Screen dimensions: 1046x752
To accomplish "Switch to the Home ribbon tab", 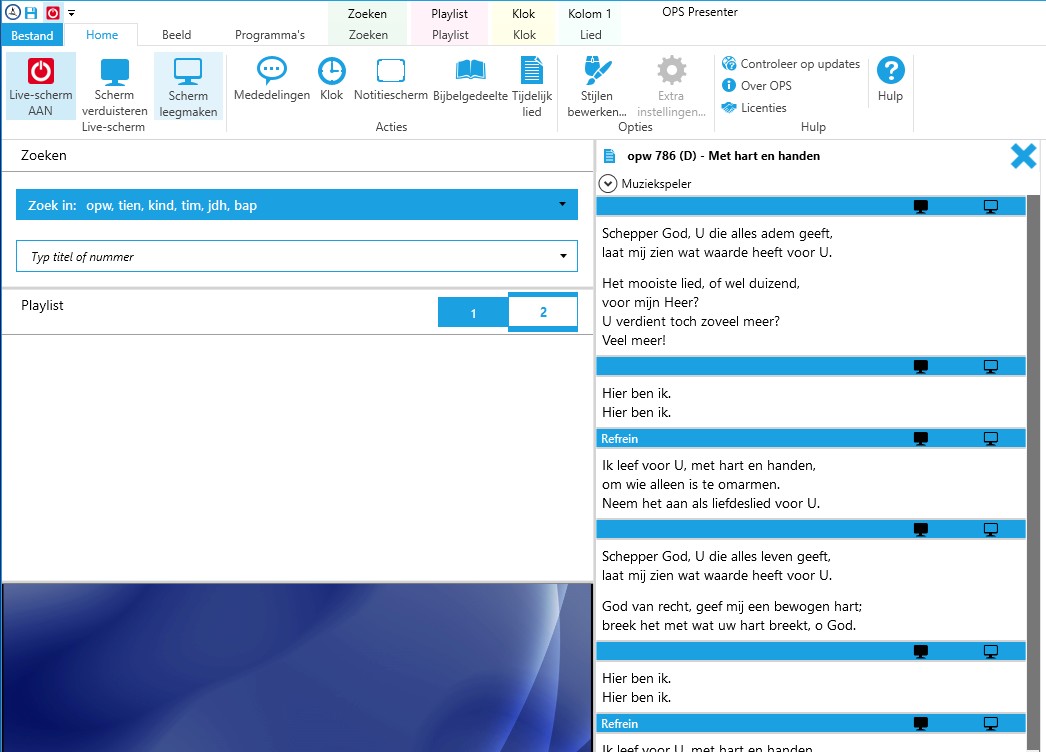I will click(x=102, y=35).
